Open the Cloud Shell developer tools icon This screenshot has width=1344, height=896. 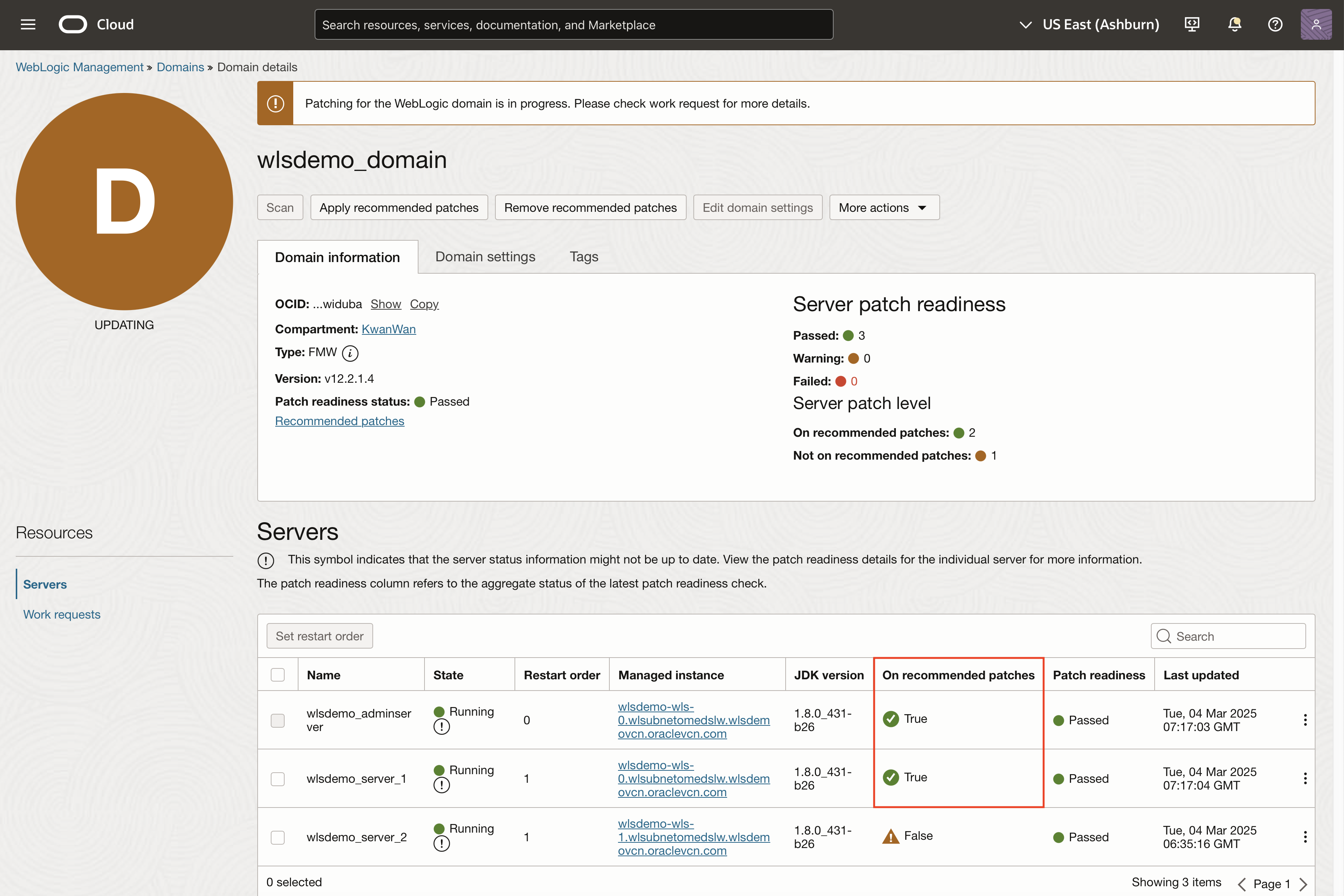point(1192,25)
